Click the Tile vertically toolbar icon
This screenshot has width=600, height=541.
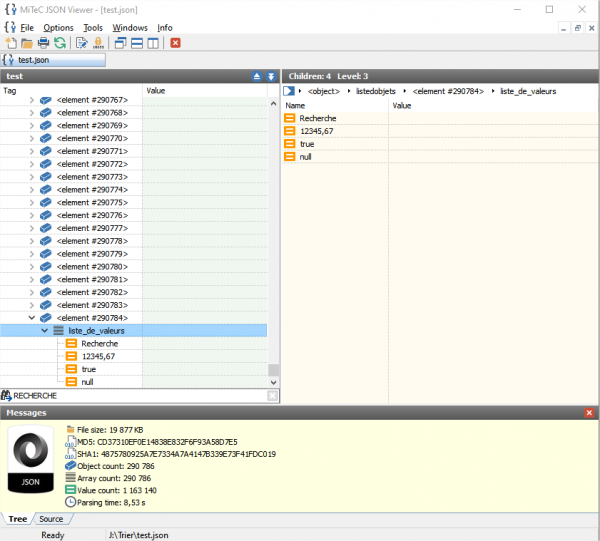pos(153,43)
